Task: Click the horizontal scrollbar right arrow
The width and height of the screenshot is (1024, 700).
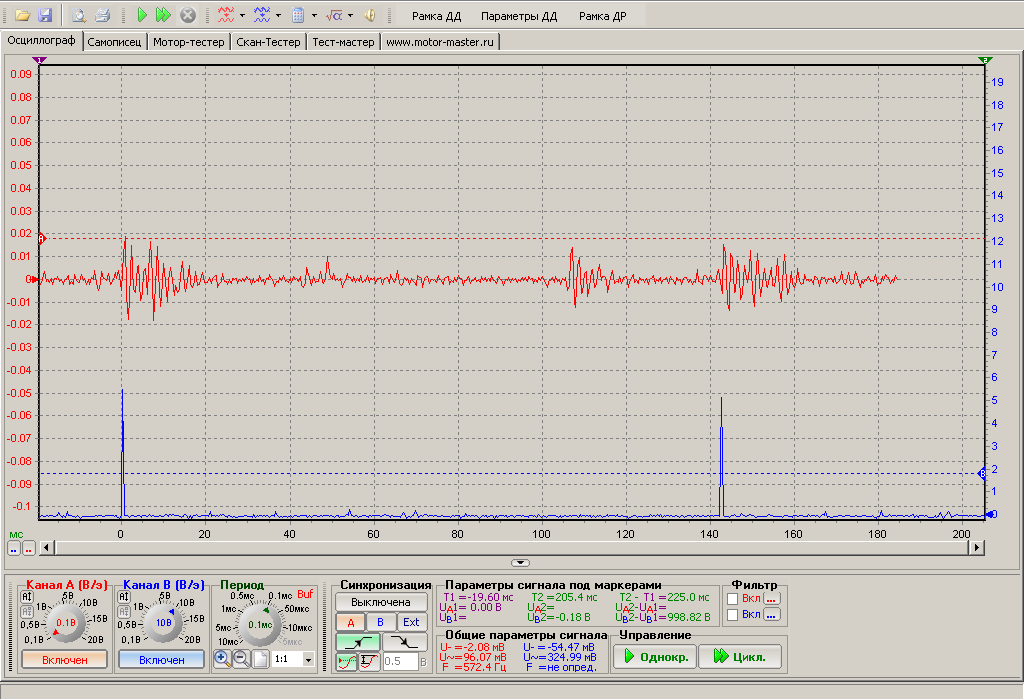Action: pyautogui.click(x=976, y=547)
